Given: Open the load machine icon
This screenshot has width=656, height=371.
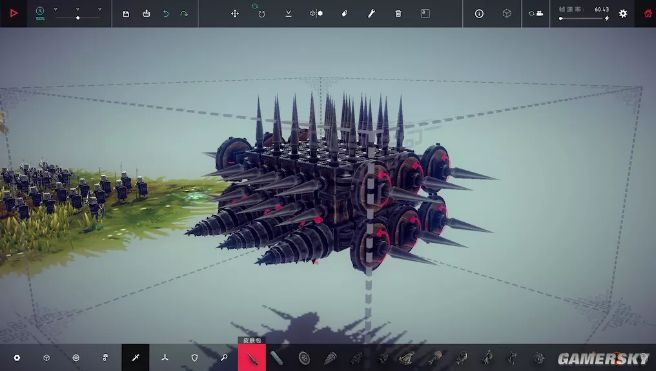Looking at the screenshot, I should pos(146,14).
